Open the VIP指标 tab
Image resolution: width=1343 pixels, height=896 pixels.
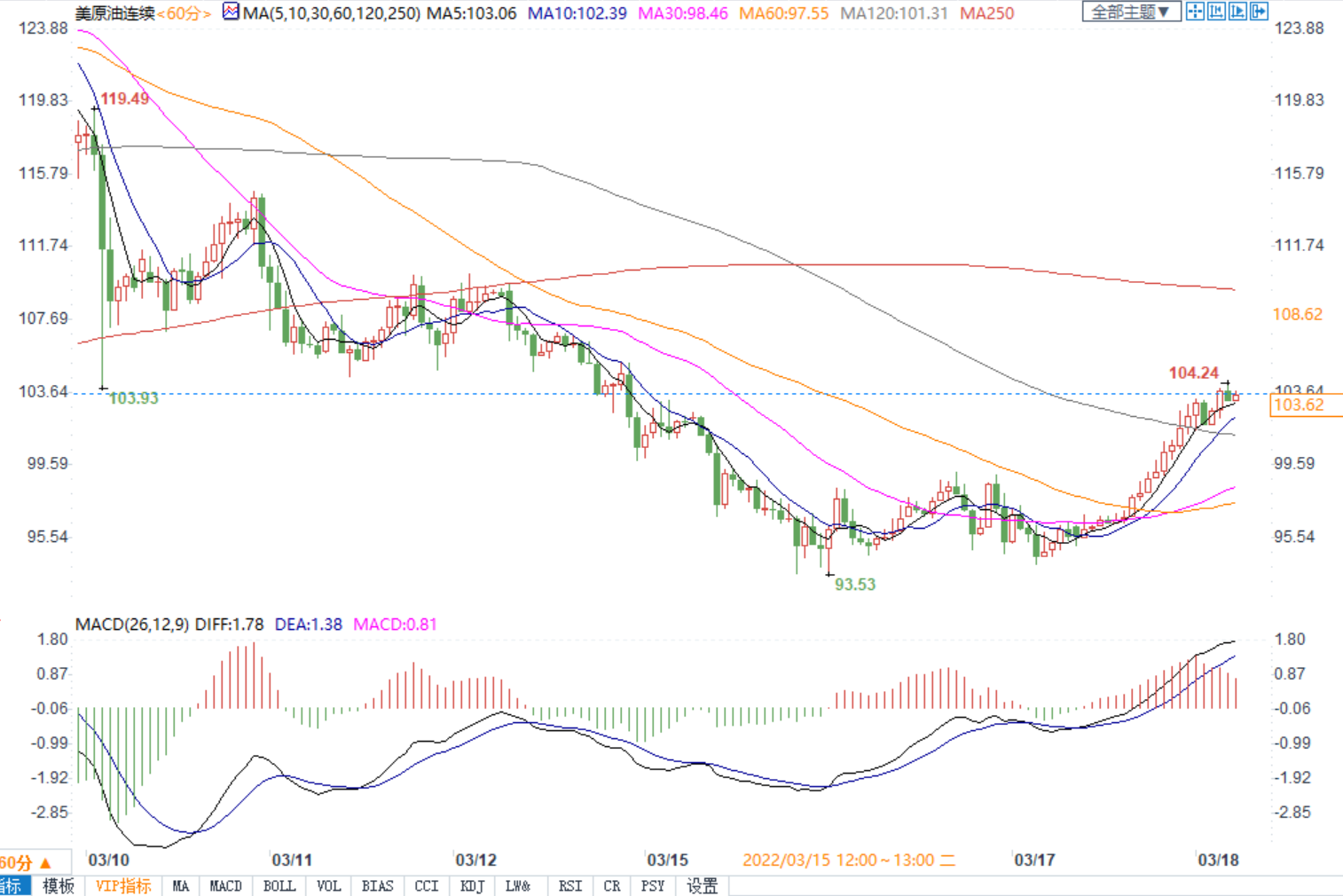coord(123,886)
